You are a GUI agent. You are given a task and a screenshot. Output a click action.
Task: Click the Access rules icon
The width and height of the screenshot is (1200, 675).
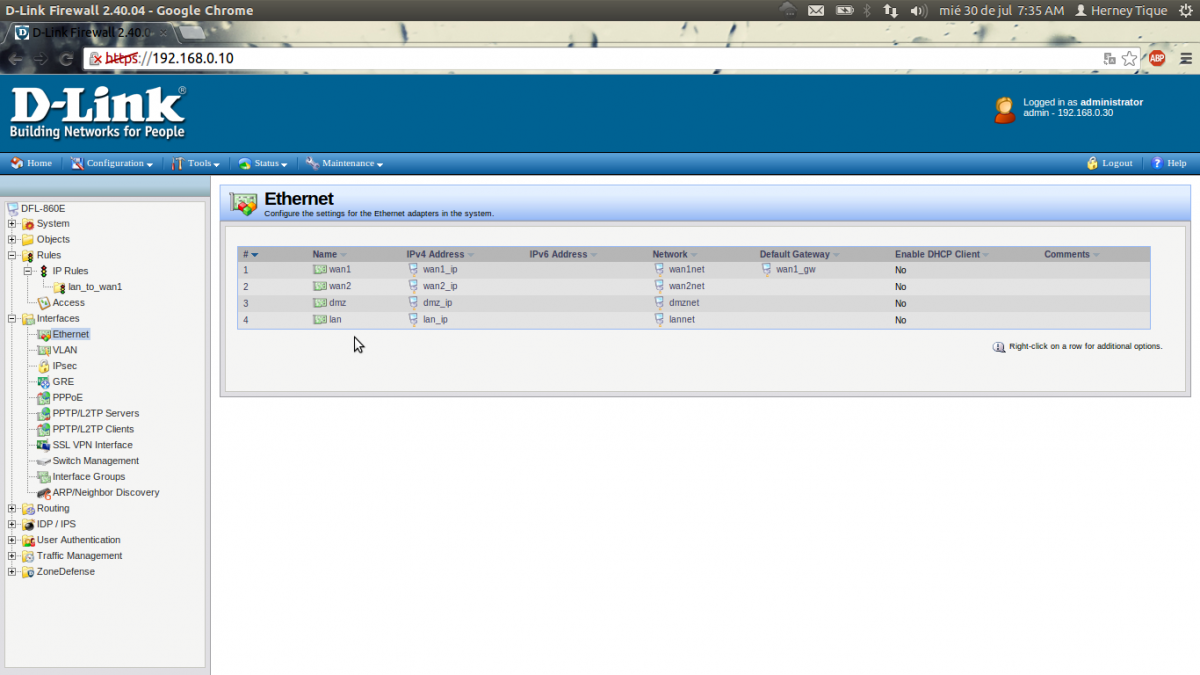coord(44,303)
